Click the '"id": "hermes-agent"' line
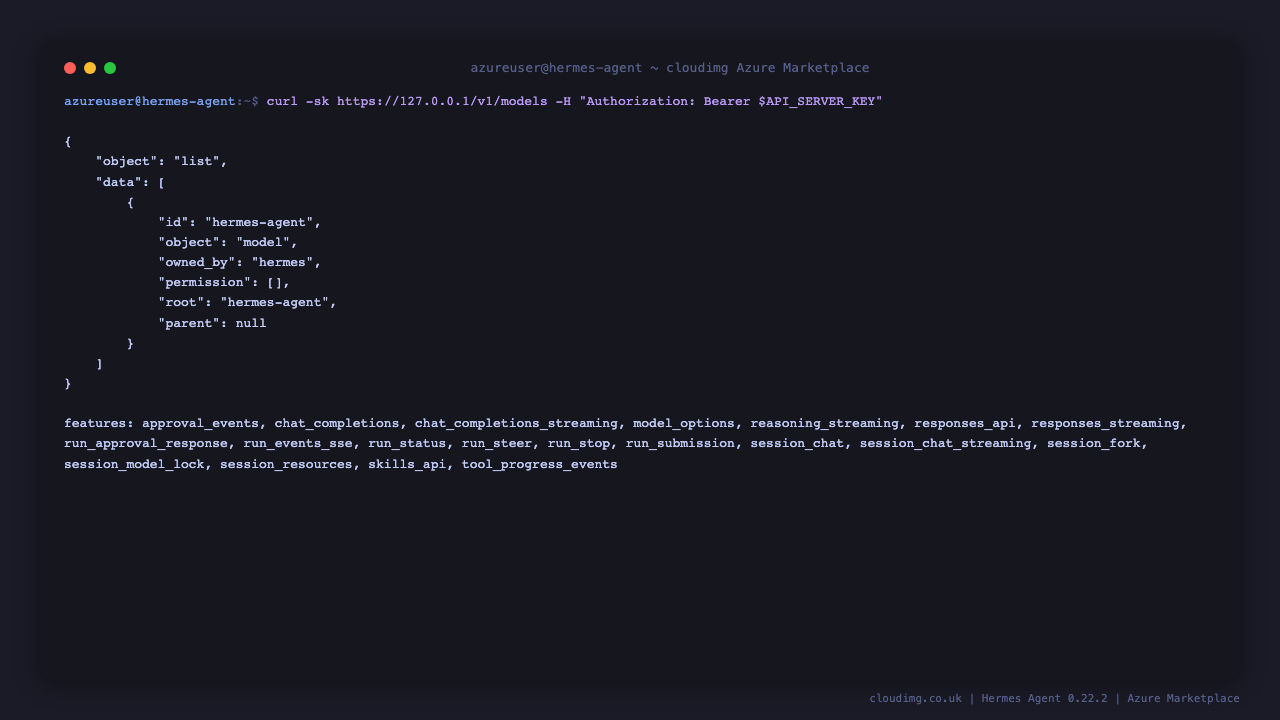This screenshot has width=1280, height=720. (x=239, y=222)
